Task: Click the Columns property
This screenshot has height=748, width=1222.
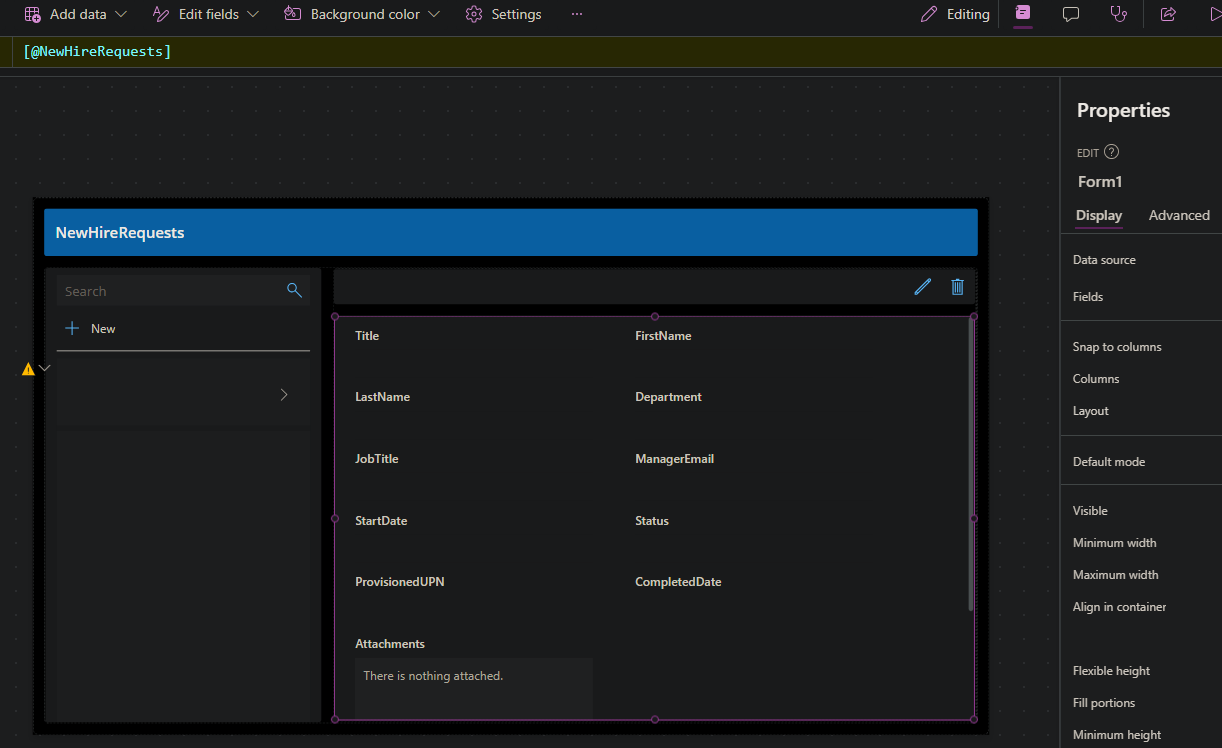Action: click(1096, 379)
